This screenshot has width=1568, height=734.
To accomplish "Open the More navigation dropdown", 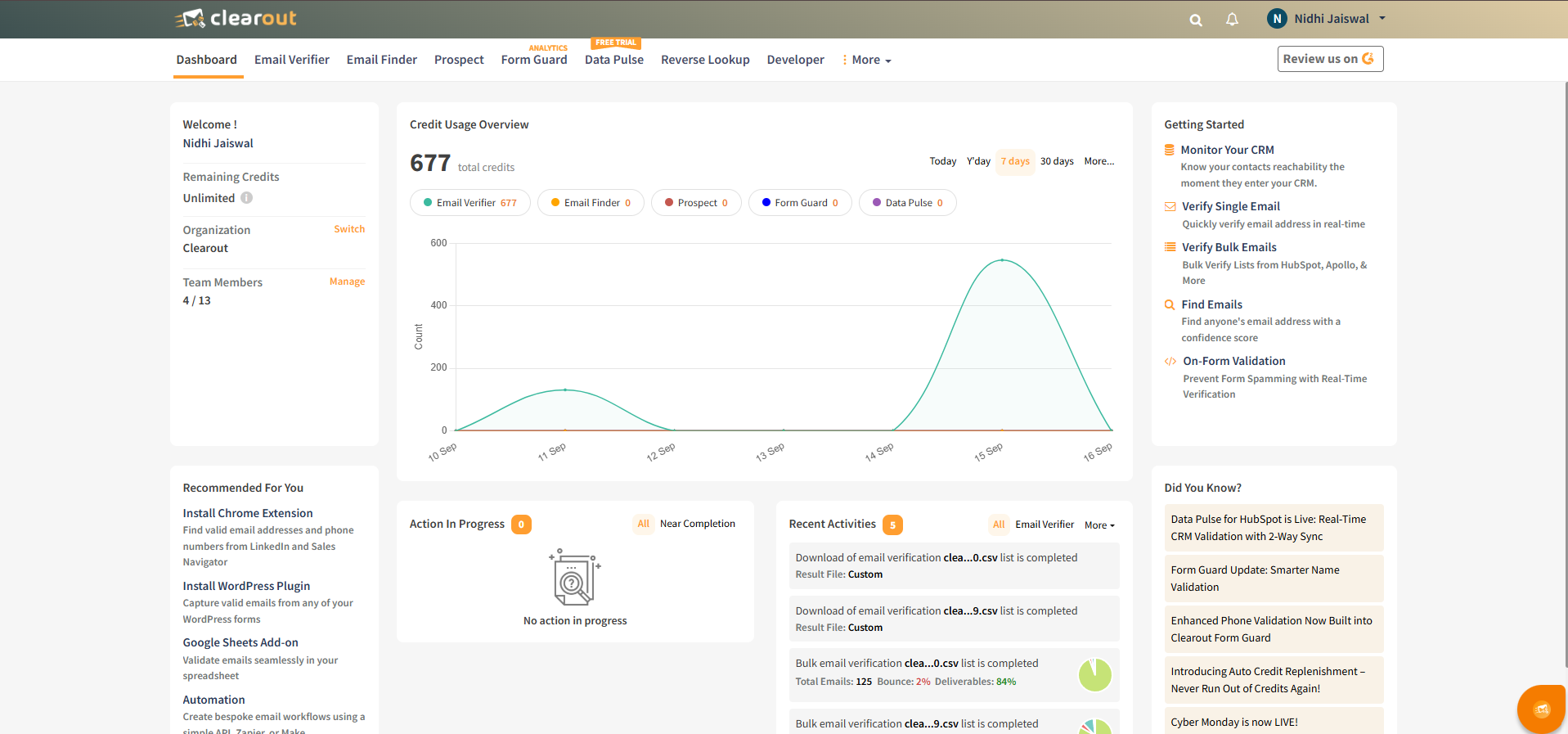I will tap(867, 60).
